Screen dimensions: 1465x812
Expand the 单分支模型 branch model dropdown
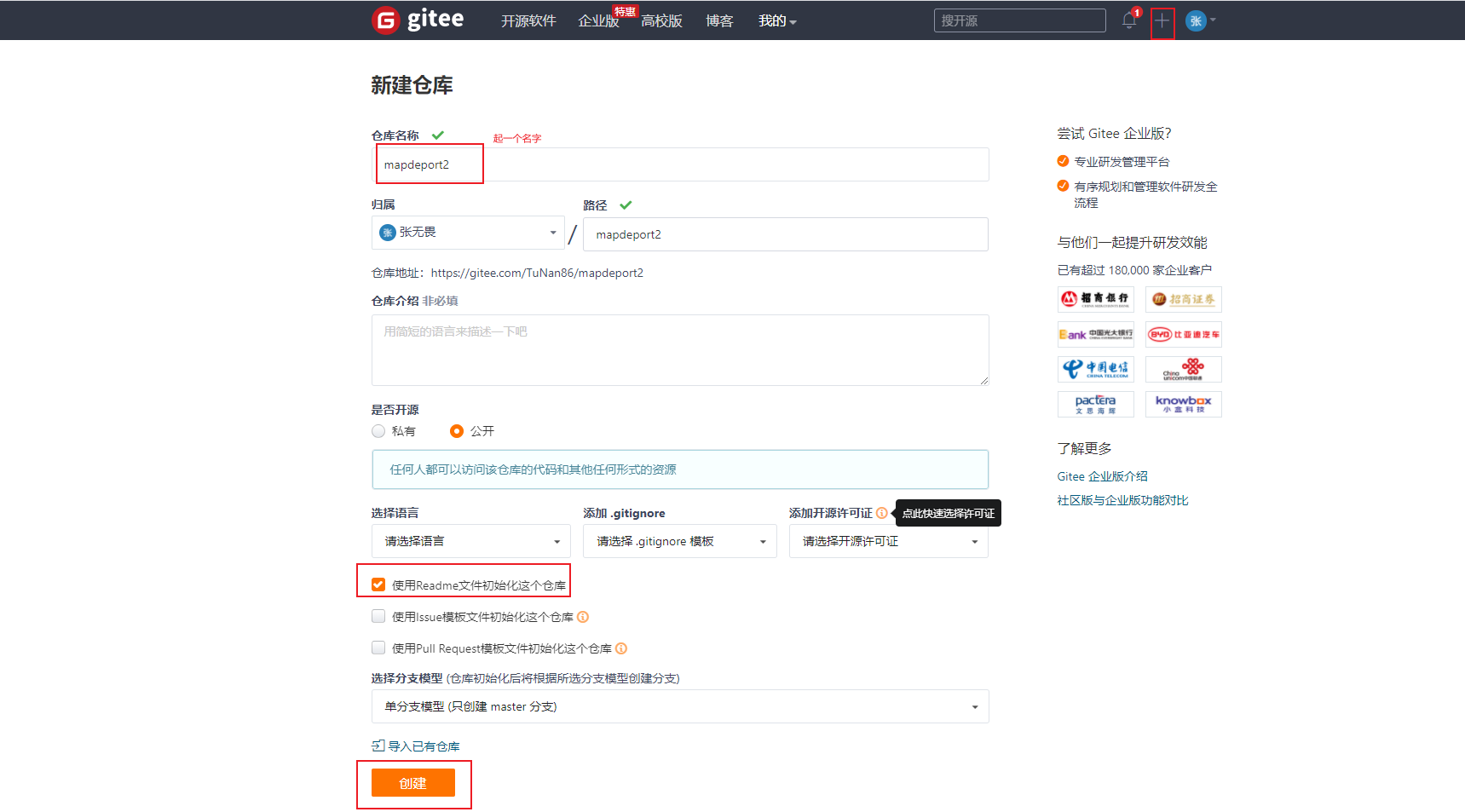(x=679, y=705)
